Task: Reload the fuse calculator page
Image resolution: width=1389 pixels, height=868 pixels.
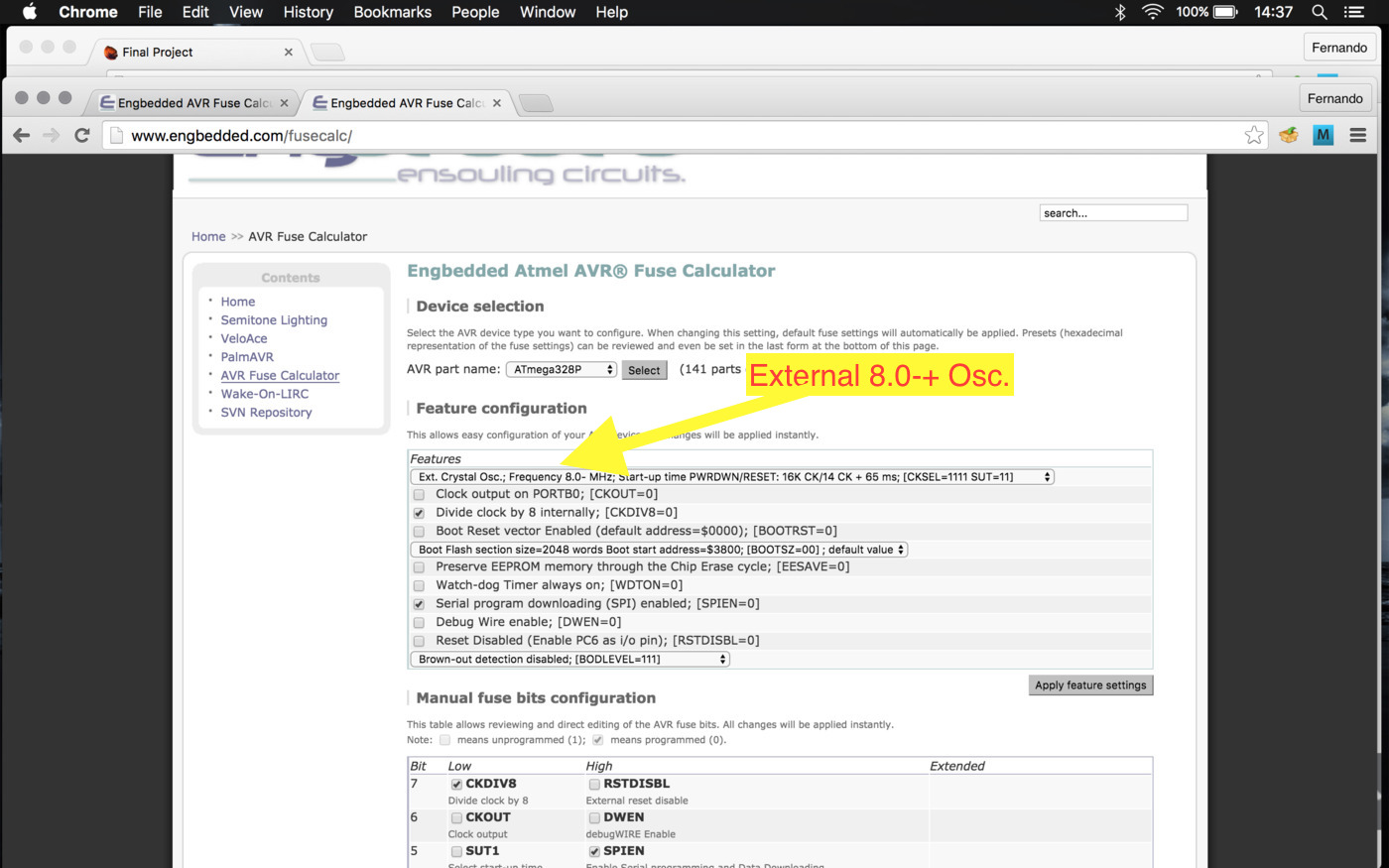Action: tap(82, 135)
